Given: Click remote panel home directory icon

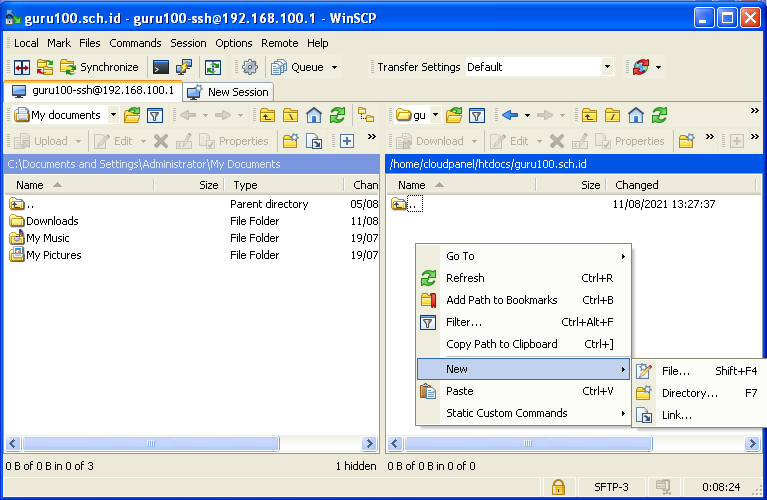Looking at the screenshot, I should (x=635, y=115).
